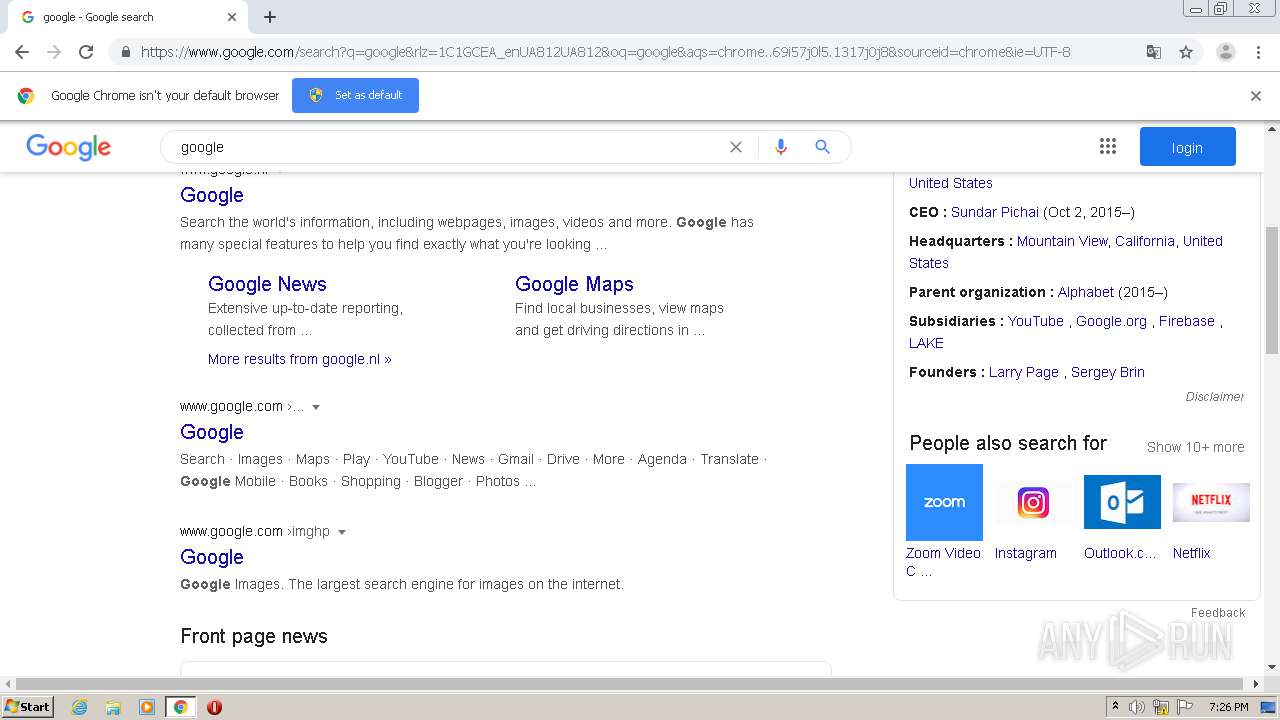This screenshot has height=720, width=1280.
Task: Open the volume icon in system tray
Action: tap(1137, 707)
